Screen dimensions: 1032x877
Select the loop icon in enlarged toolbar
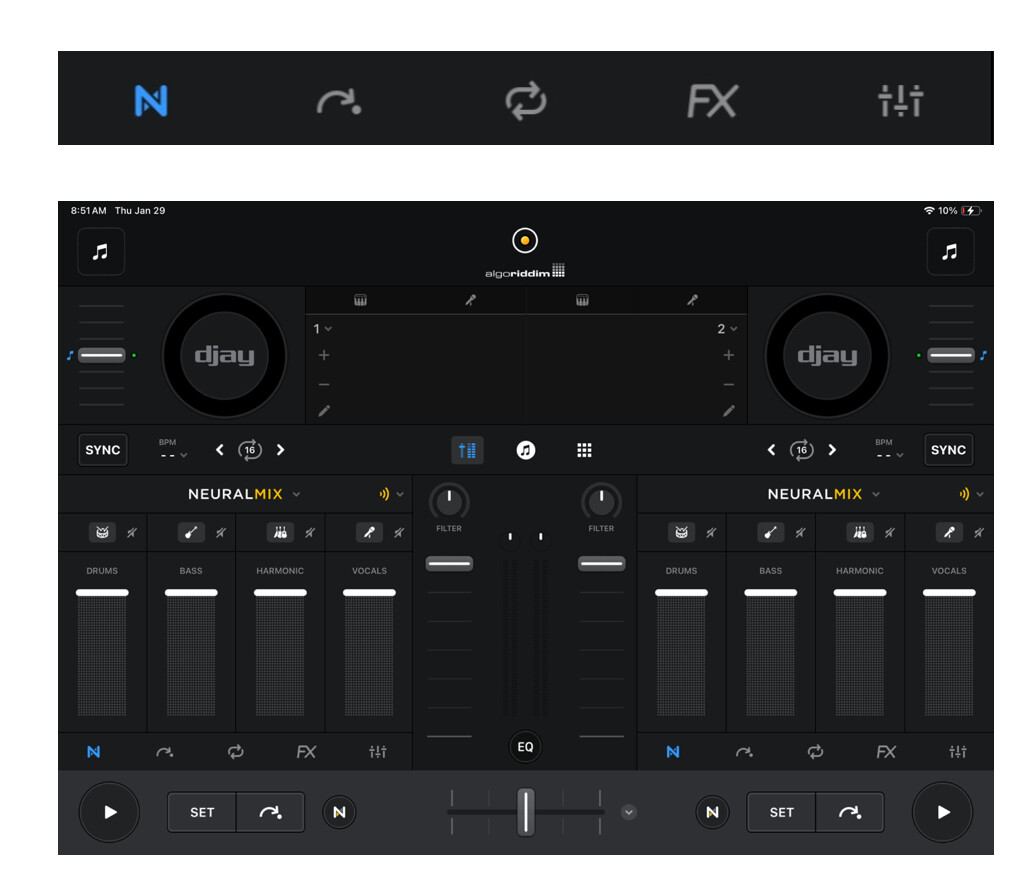click(x=526, y=101)
